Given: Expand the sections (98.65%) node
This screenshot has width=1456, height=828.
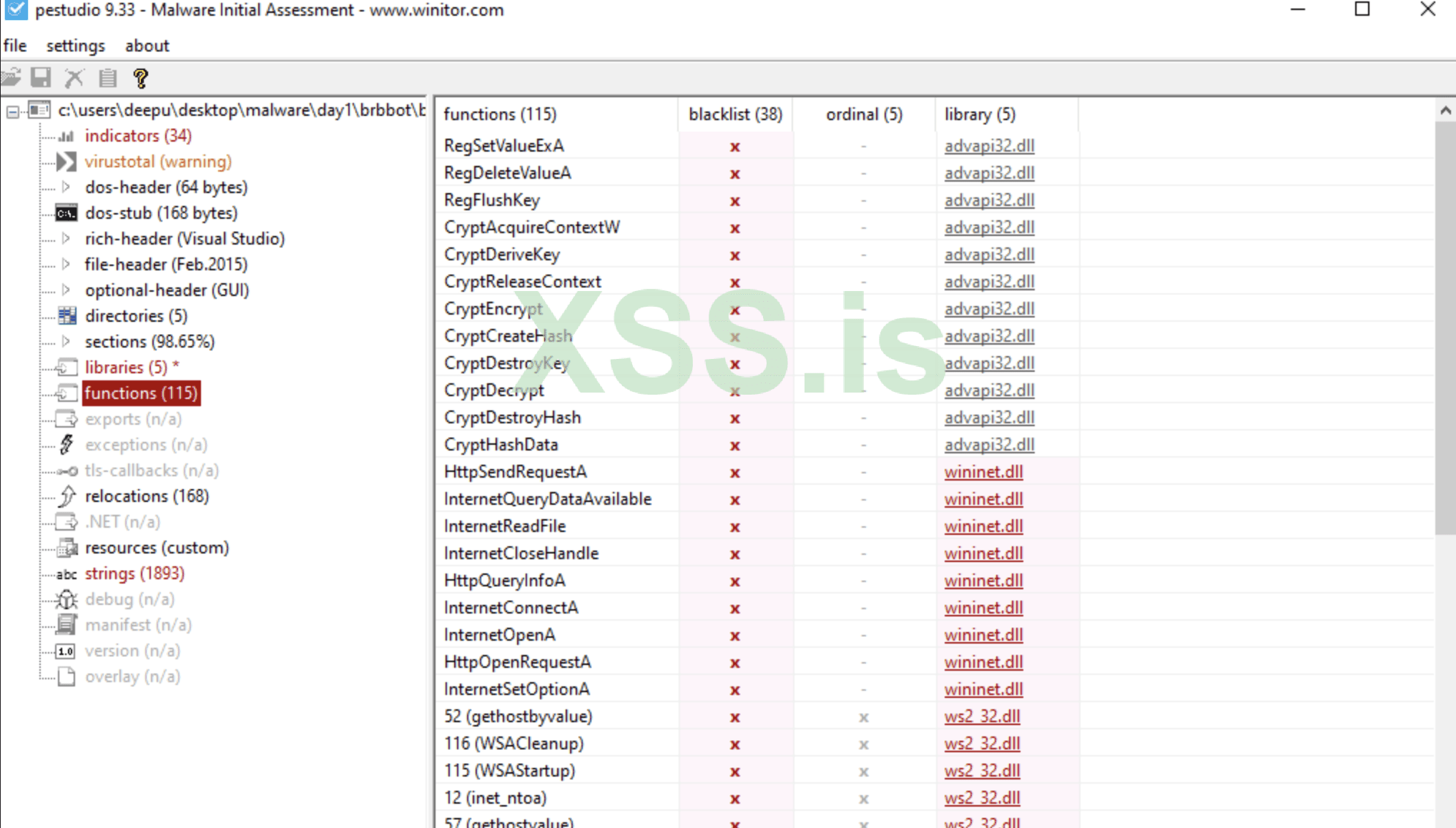Looking at the screenshot, I should 67,342.
